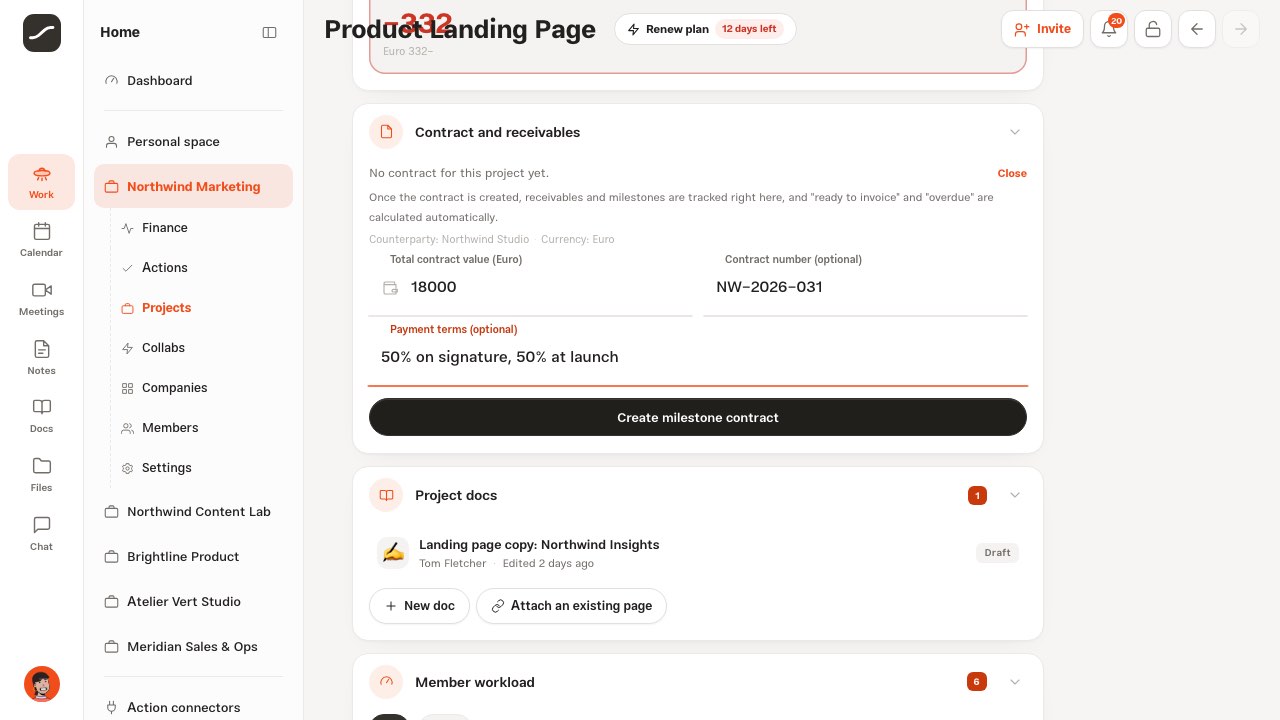Open Projects under Northwind Marketing
Image resolution: width=1280 pixels, height=720 pixels.
pyautogui.click(x=201, y=308)
